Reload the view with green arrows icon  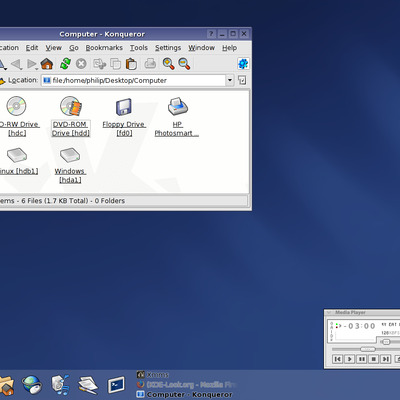click(65, 64)
